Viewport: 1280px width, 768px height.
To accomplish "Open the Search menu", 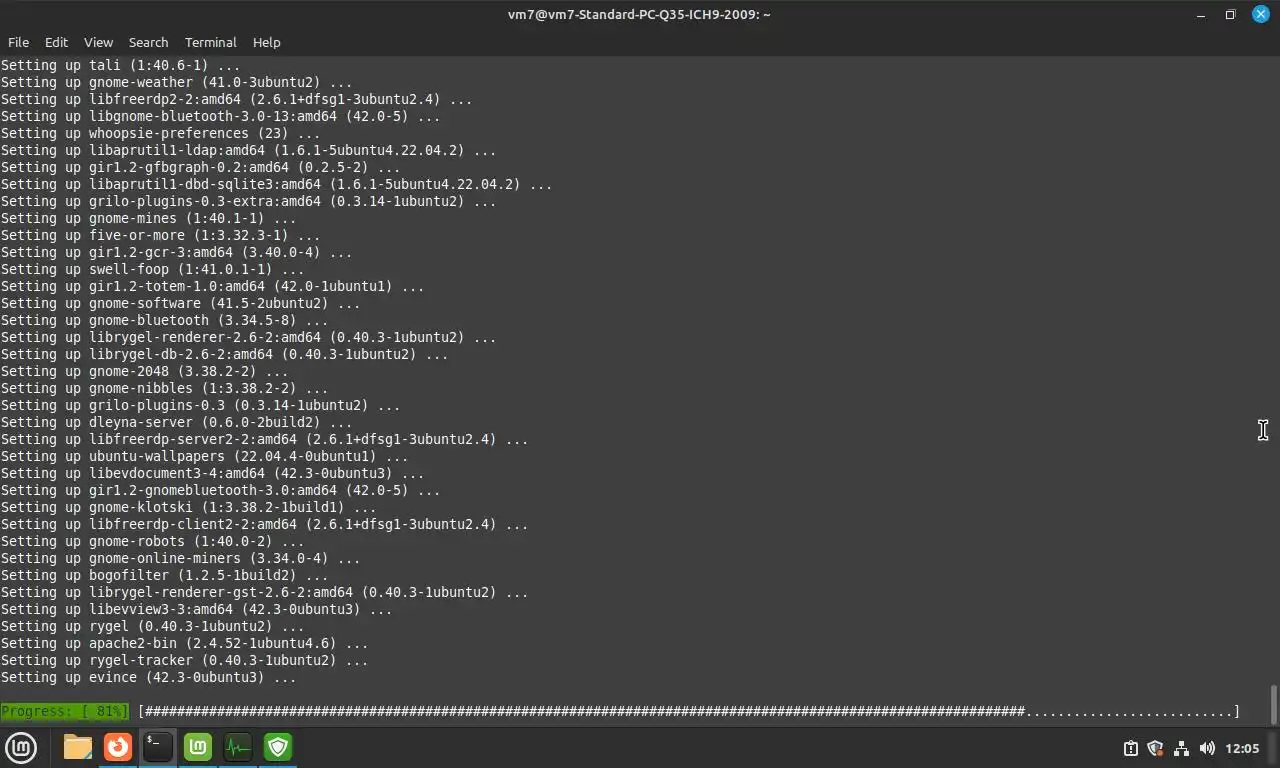I will [148, 42].
